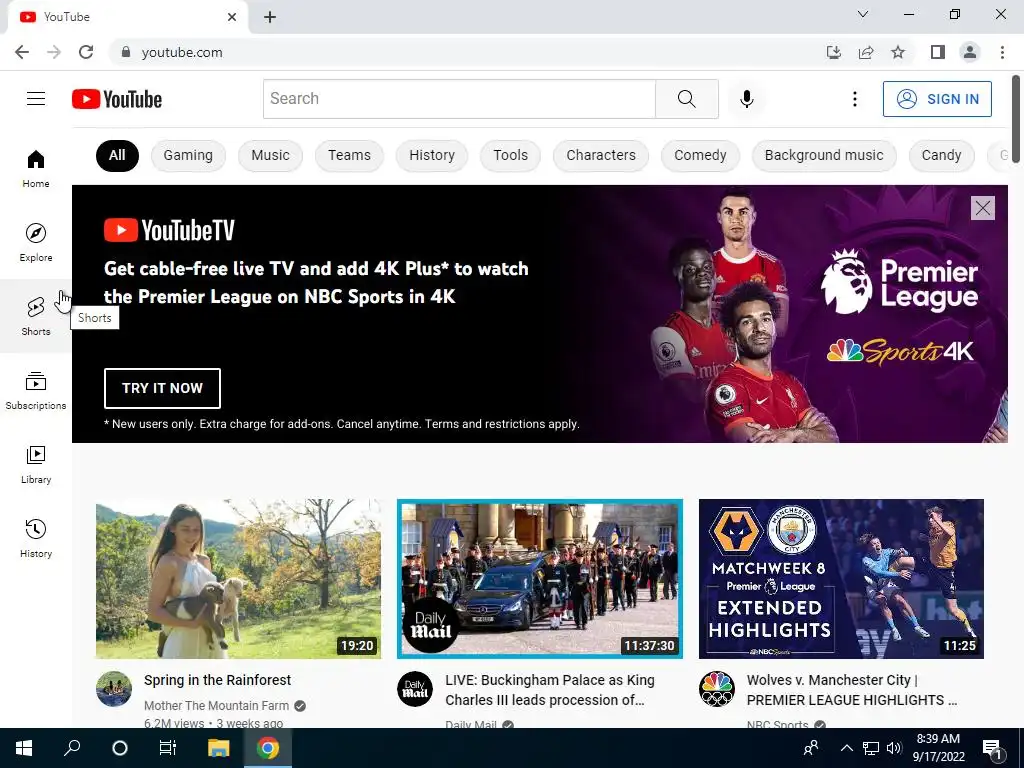This screenshot has height=768, width=1024.
Task: Focus the YouTube search field
Action: pyautogui.click(x=459, y=99)
